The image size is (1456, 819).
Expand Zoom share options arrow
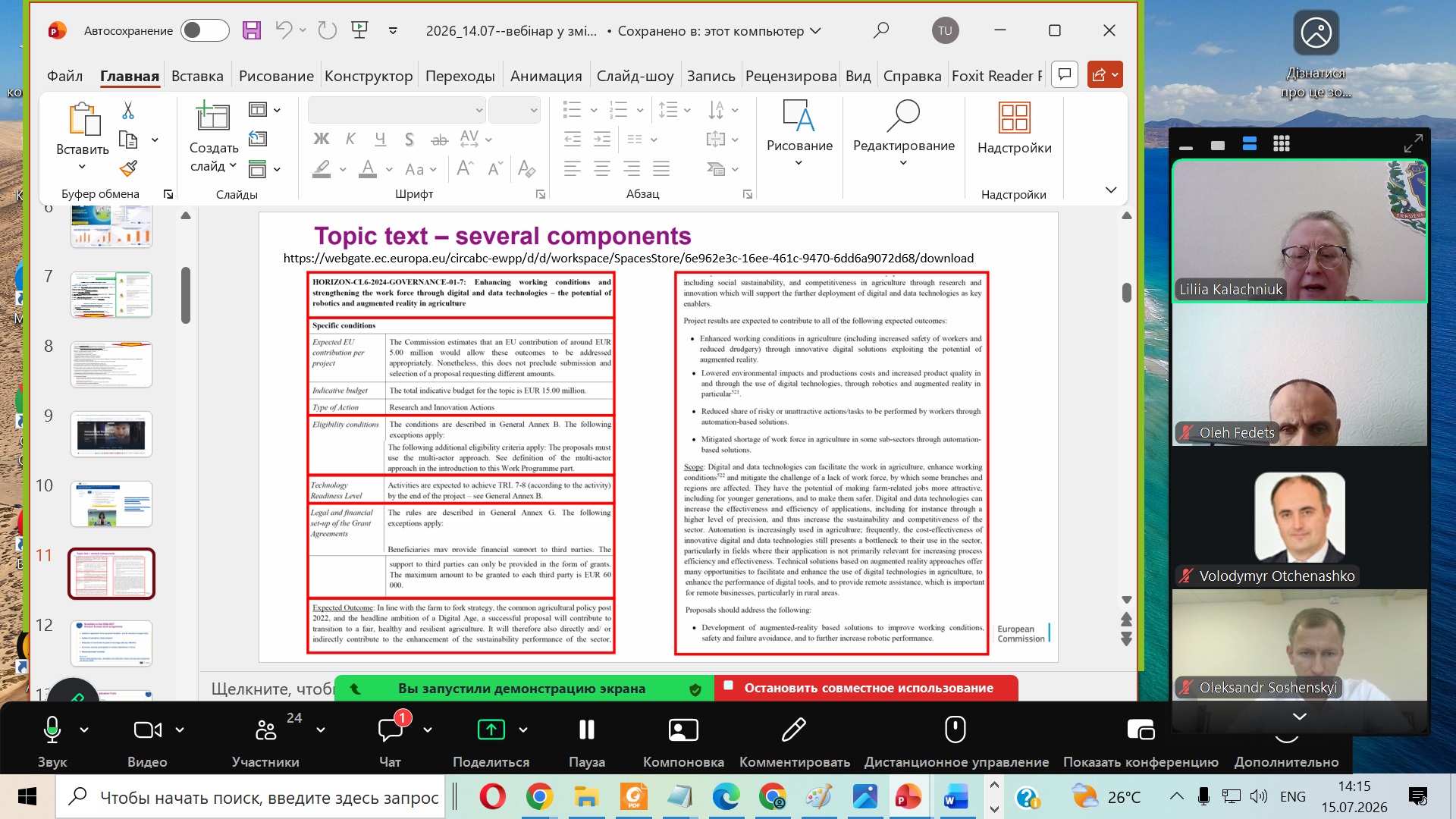click(x=523, y=730)
